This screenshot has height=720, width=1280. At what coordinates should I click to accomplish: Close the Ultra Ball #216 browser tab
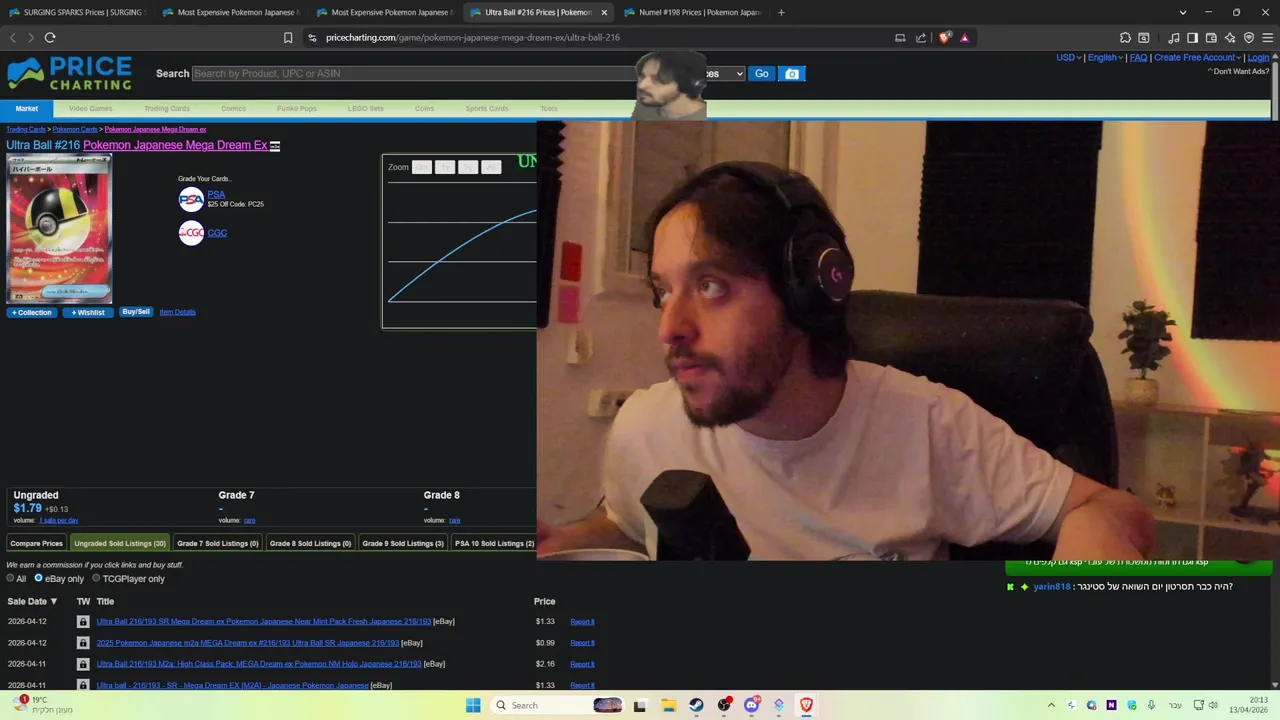coord(604,12)
